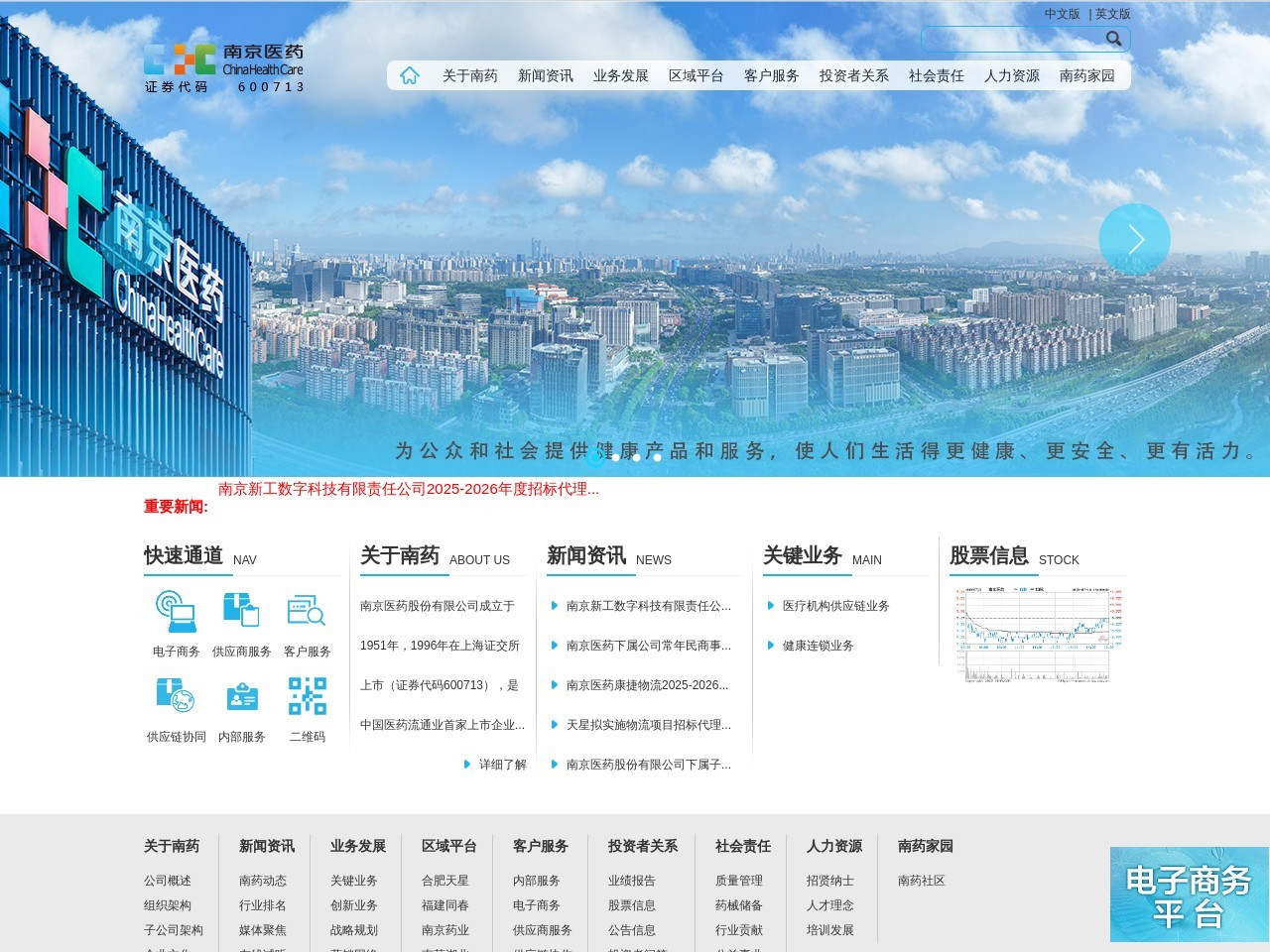This screenshot has width=1270, height=952.
Task: Open the 供应链协同 icon
Action: [x=176, y=696]
